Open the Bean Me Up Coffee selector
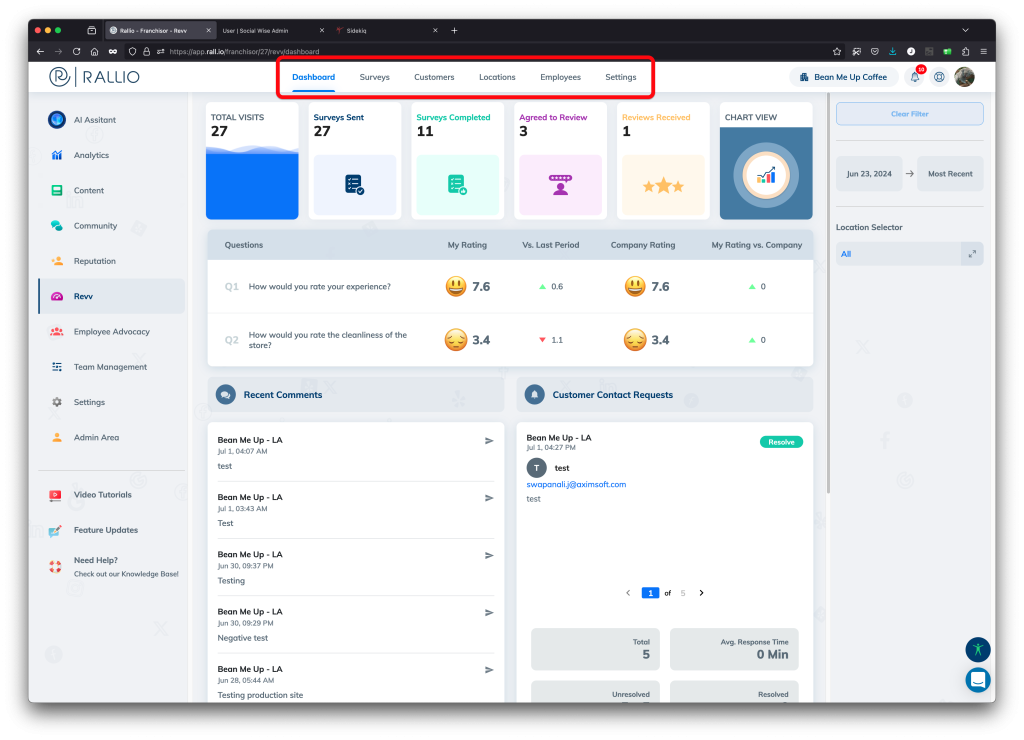Viewport: 1024px width, 740px height. click(843, 77)
